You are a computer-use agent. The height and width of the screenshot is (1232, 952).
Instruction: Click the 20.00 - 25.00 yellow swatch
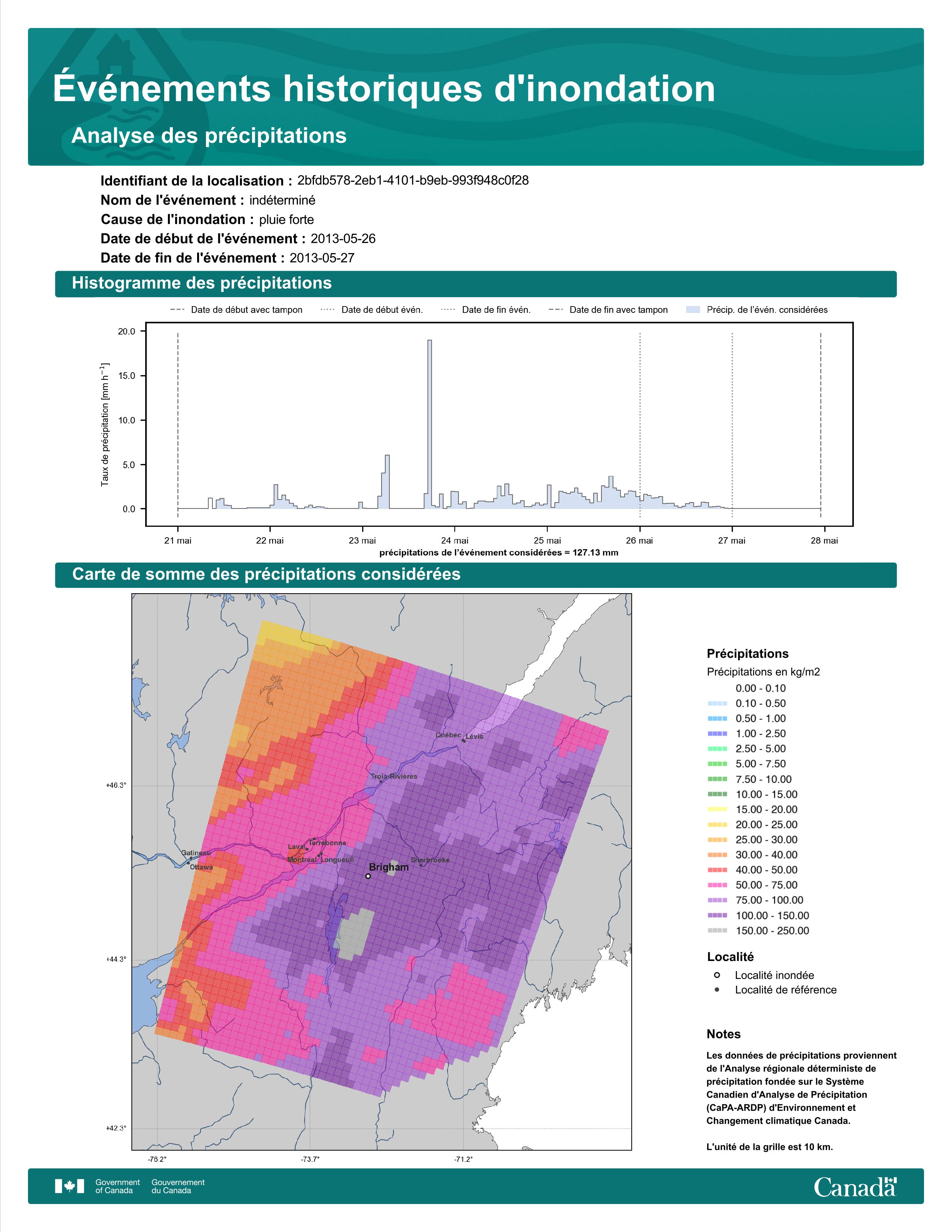coord(717,825)
